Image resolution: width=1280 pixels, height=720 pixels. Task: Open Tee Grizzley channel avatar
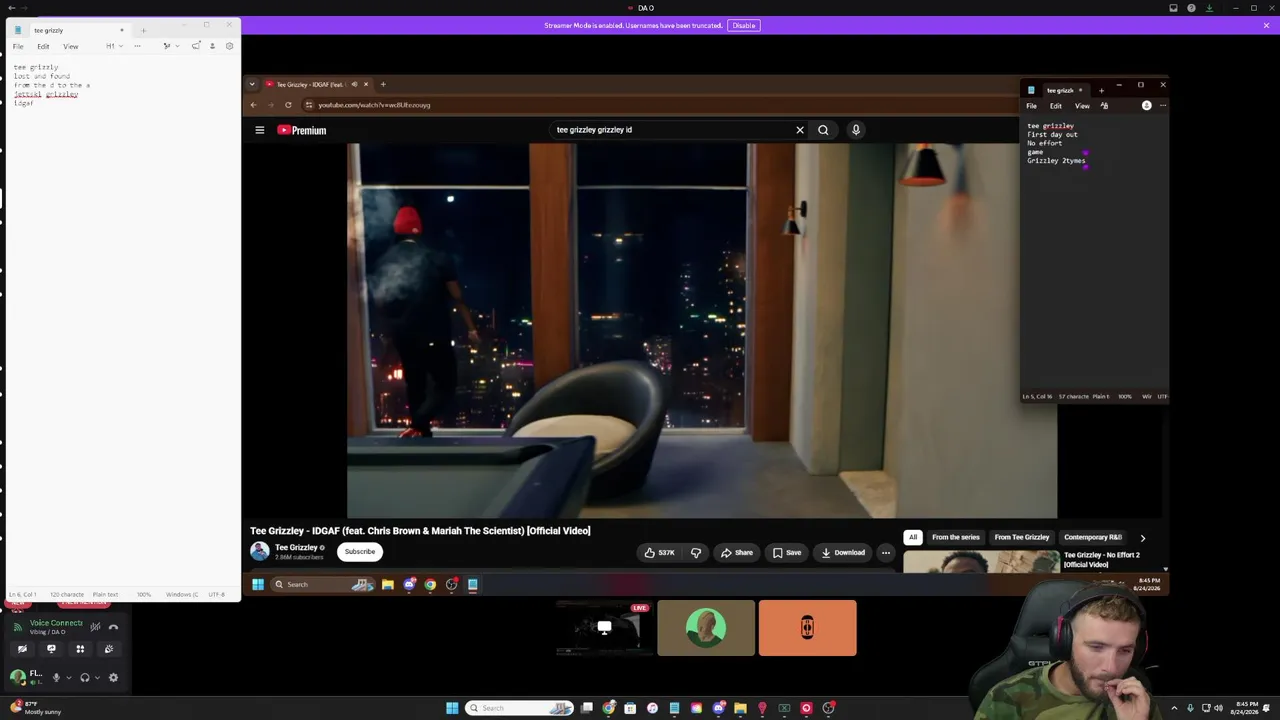click(x=260, y=551)
